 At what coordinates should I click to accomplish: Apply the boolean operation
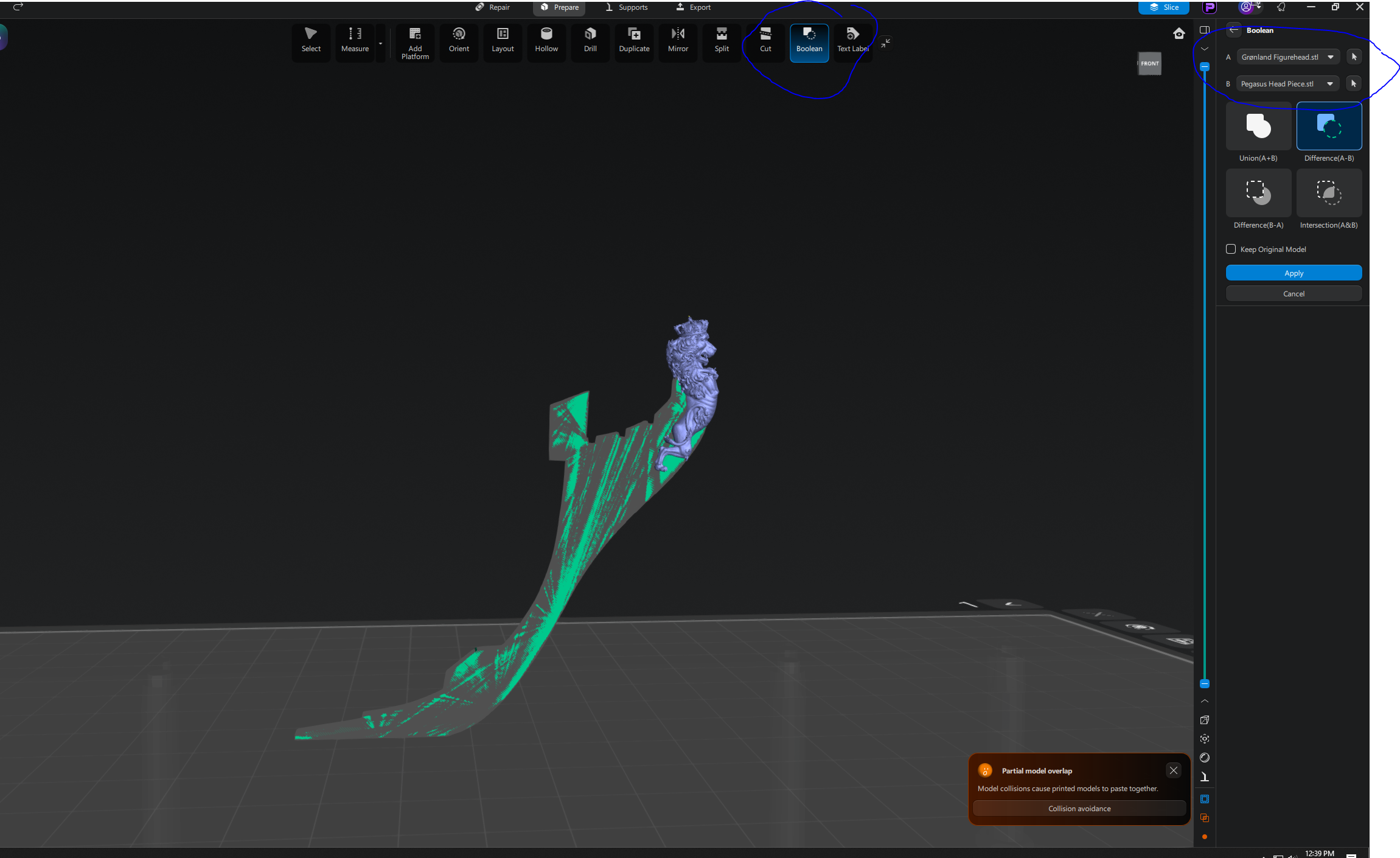click(x=1294, y=273)
